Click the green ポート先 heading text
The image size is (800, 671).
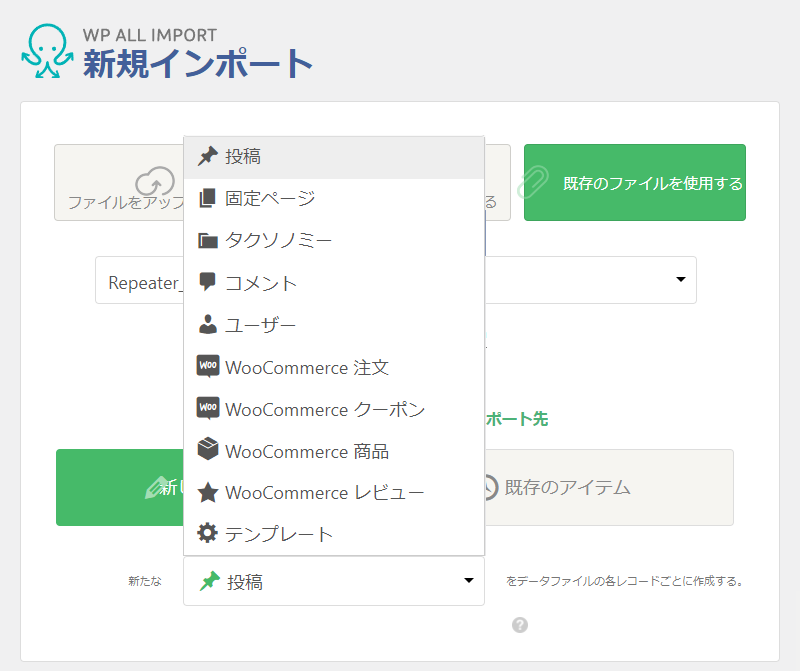click(x=517, y=419)
